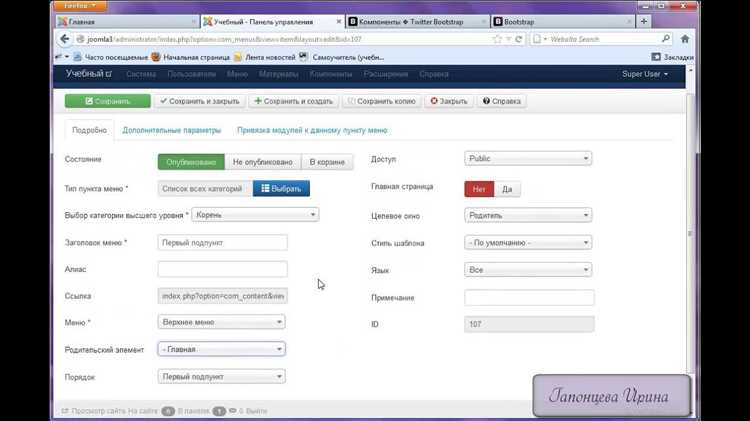Click the Закрыть toolbar button
The width and height of the screenshot is (750, 421).
[449, 101]
